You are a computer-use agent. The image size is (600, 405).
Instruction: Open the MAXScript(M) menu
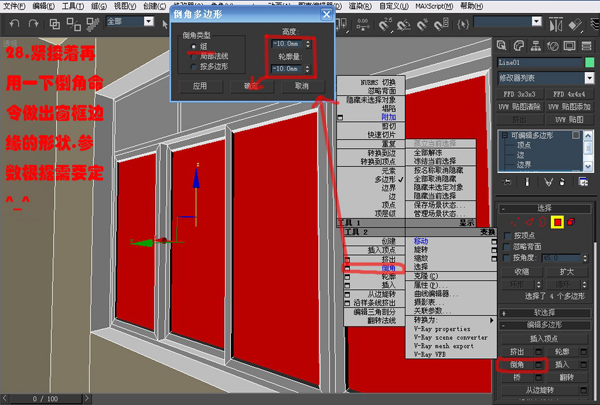point(434,6)
